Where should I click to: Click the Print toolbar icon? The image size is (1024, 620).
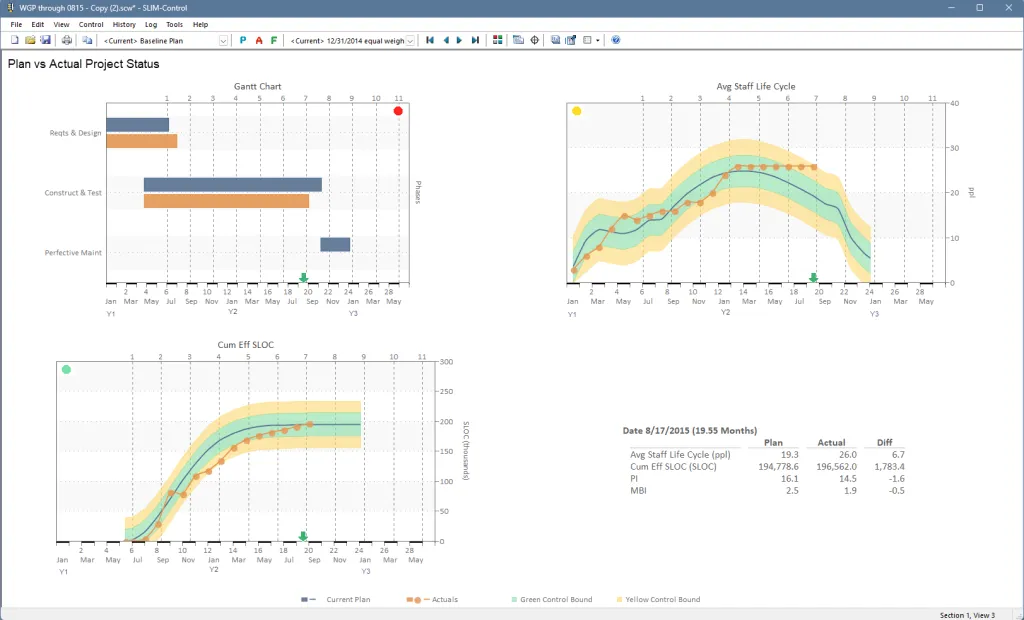click(x=67, y=40)
